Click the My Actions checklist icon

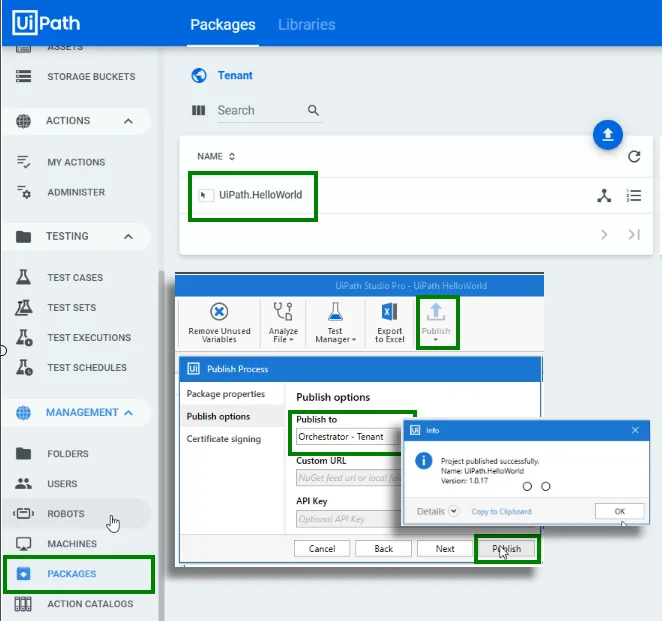point(23,162)
